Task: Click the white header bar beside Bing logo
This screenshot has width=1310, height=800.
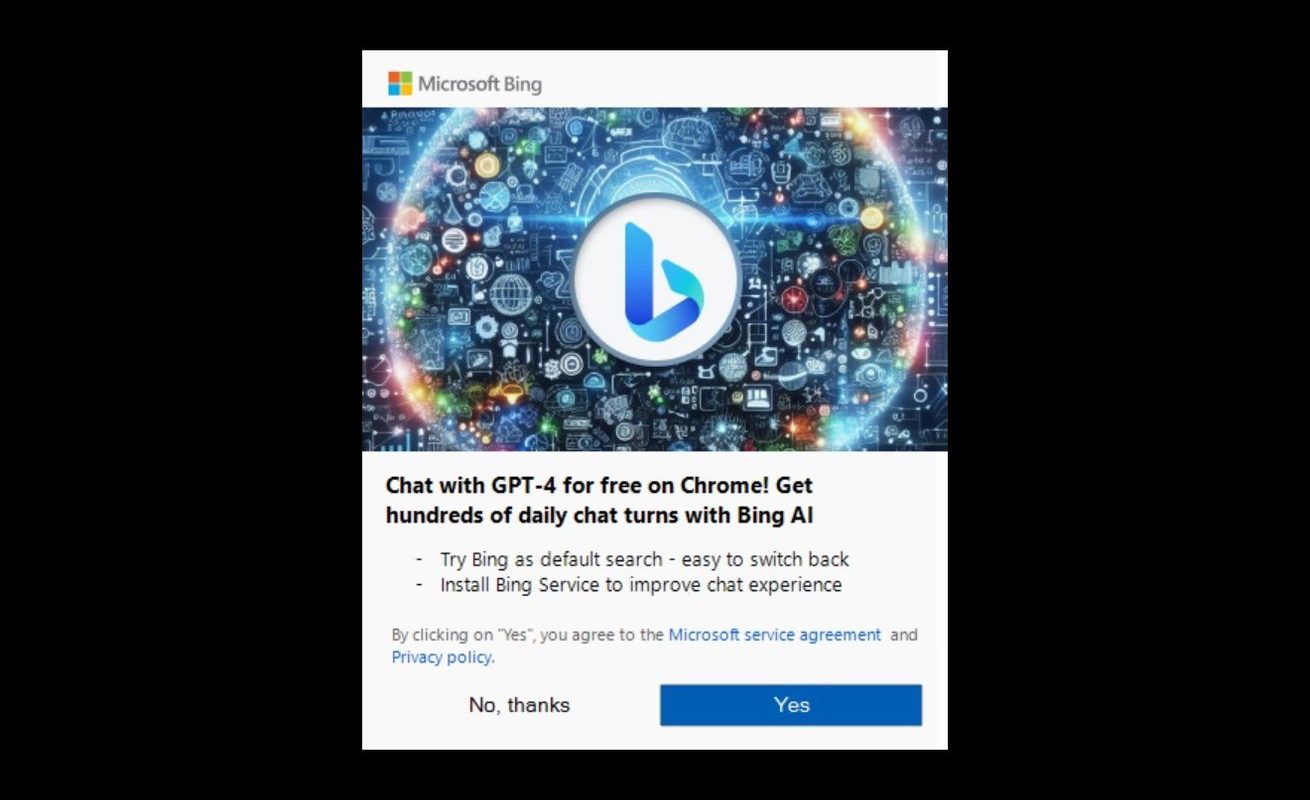Action: pyautogui.click(x=745, y=80)
